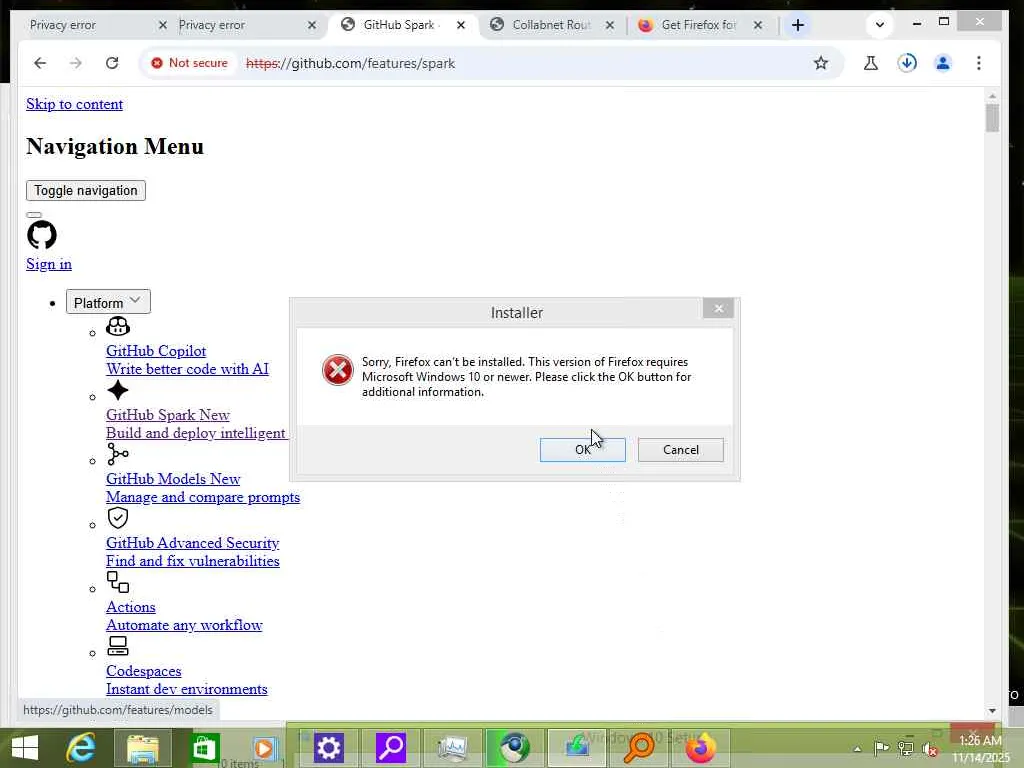The height and width of the screenshot is (768, 1024).
Task: Open the taskbar clock showing 1:26 AM
Action: click(x=980, y=749)
